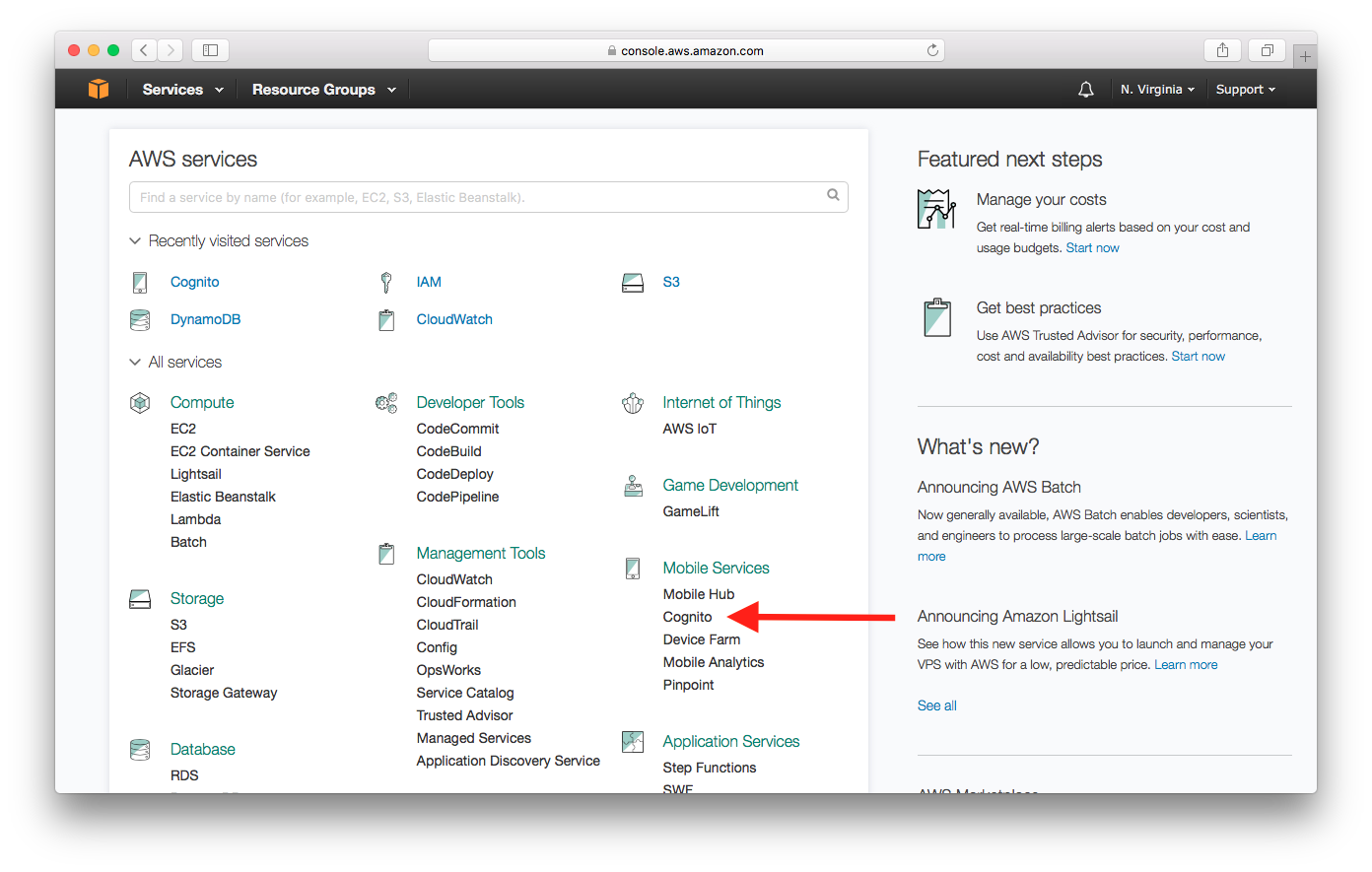1372x872 pixels.
Task: Click Start now under Manage your costs
Action: click(1092, 248)
